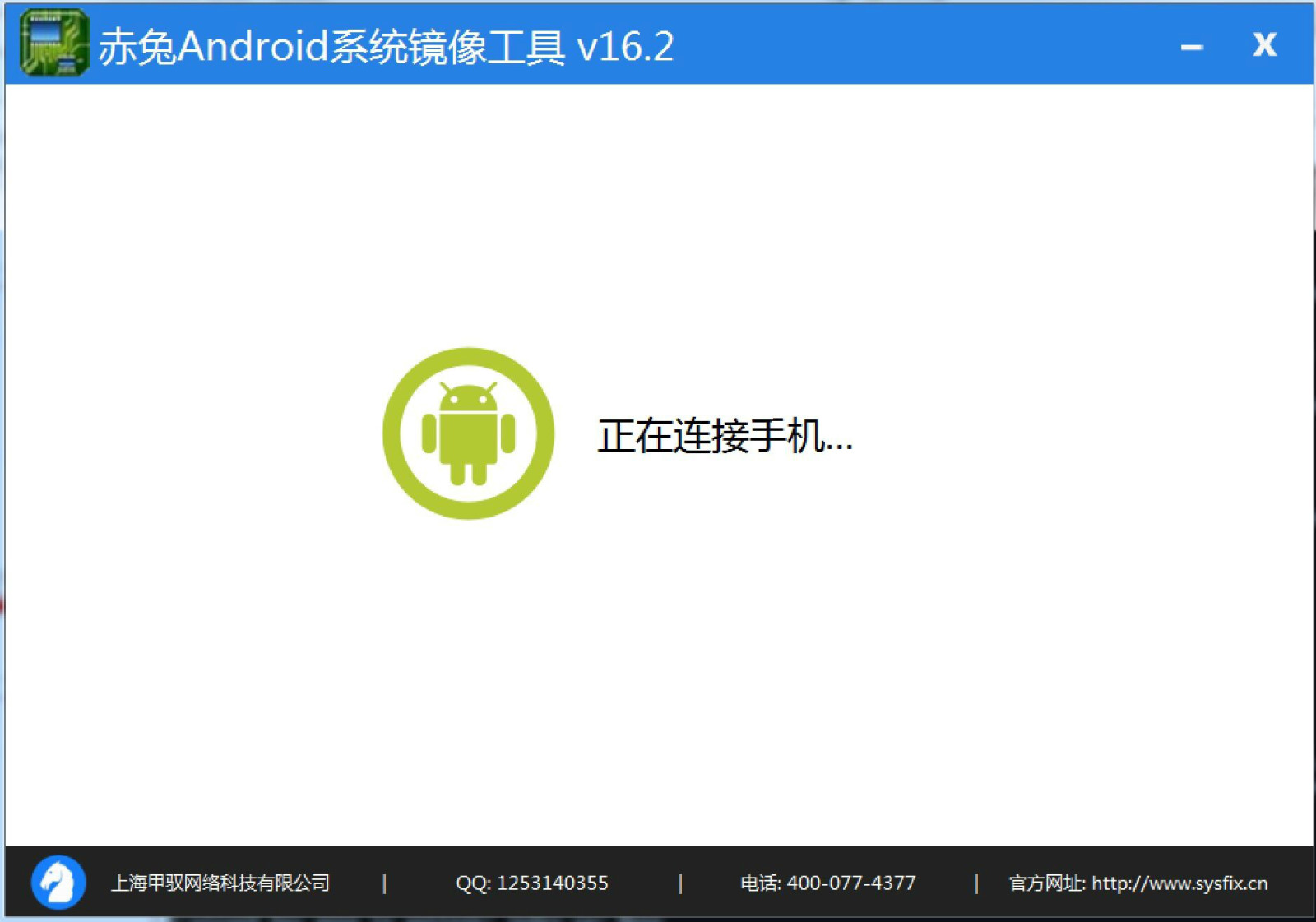1316x922 pixels.
Task: Minimize the 赤兔Android tool window
Action: tap(1192, 47)
